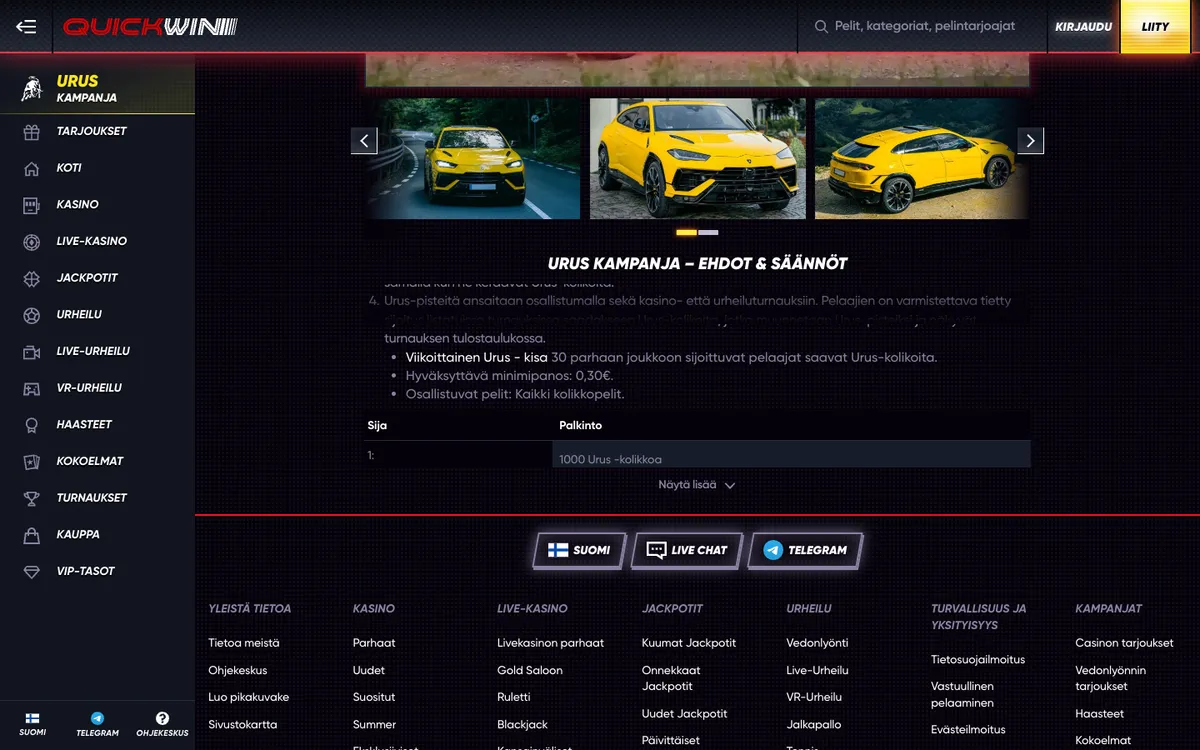The width and height of the screenshot is (1200, 750).
Task: Show next car photo
Action: coord(1031,141)
